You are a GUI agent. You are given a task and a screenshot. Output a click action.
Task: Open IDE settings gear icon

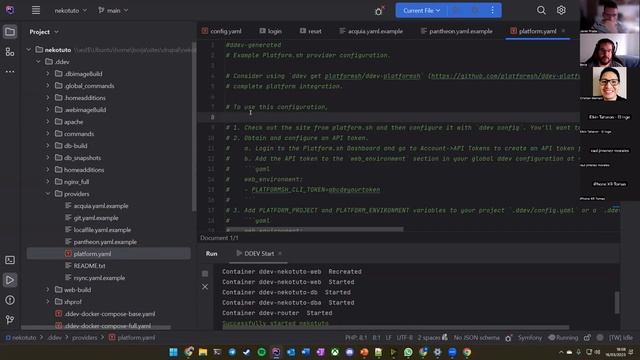click(x=561, y=10)
